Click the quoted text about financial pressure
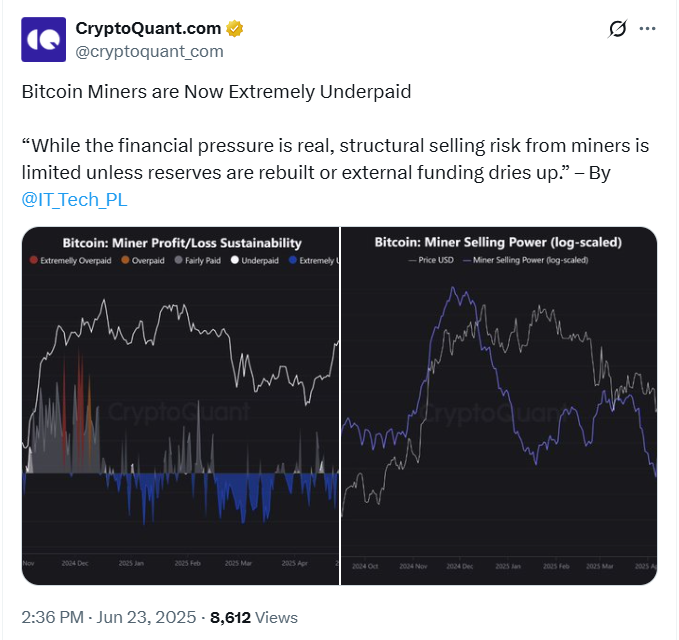Viewport: 679px width, 640px height. point(340,158)
